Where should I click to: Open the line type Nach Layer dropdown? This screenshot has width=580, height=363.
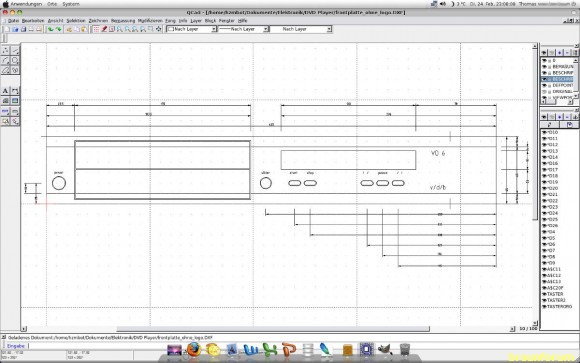[301, 29]
